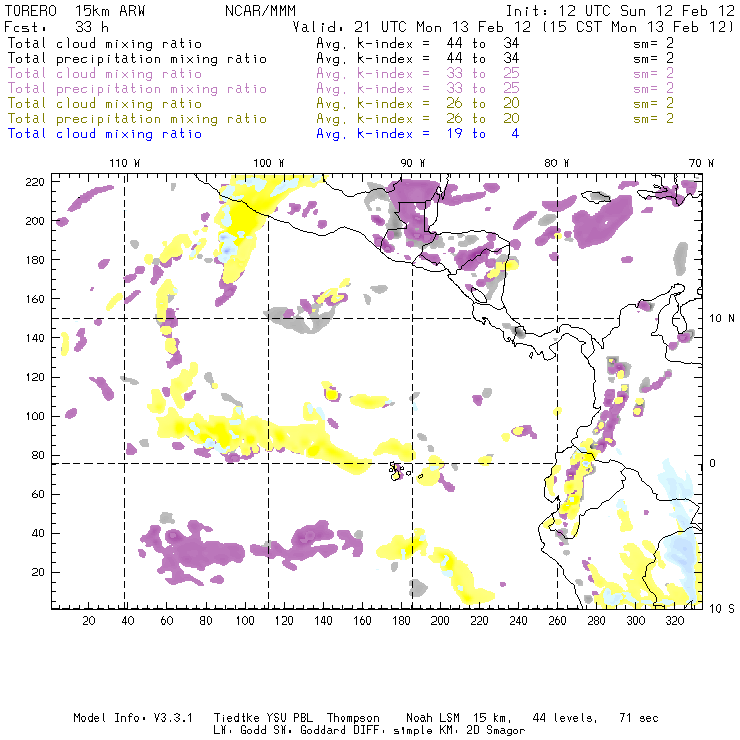Click the y-axis grid value "220"
The width and height of the screenshot is (740, 740).
pyautogui.click(x=35, y=182)
